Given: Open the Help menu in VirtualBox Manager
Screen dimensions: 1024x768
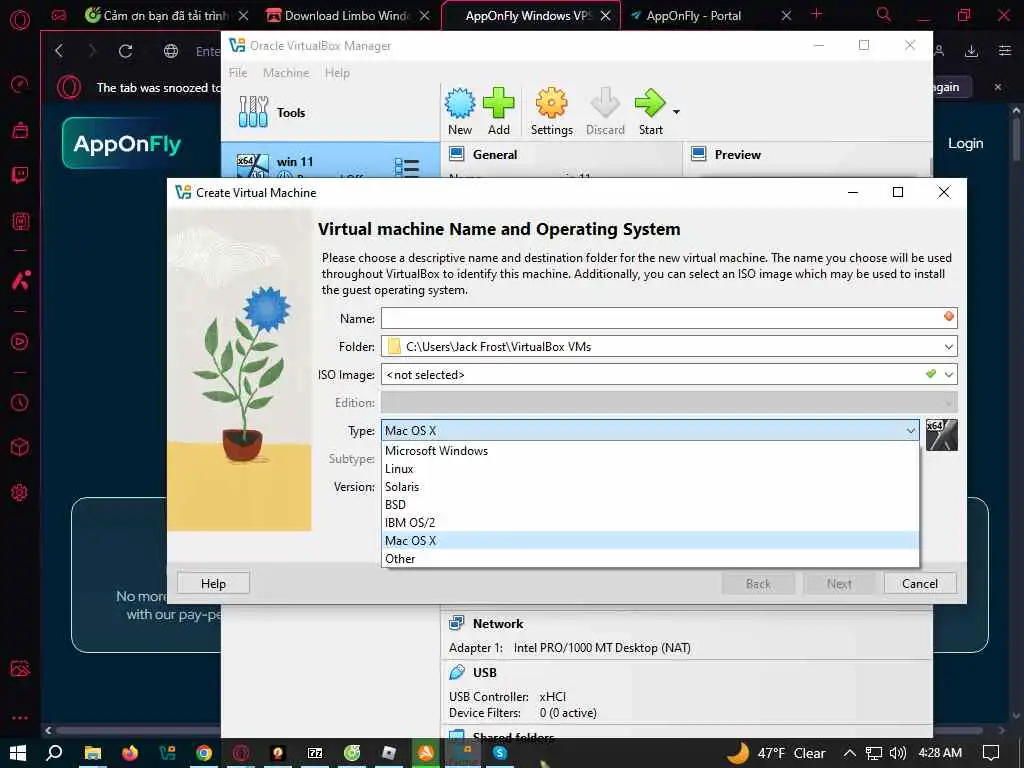Looking at the screenshot, I should [337, 72].
